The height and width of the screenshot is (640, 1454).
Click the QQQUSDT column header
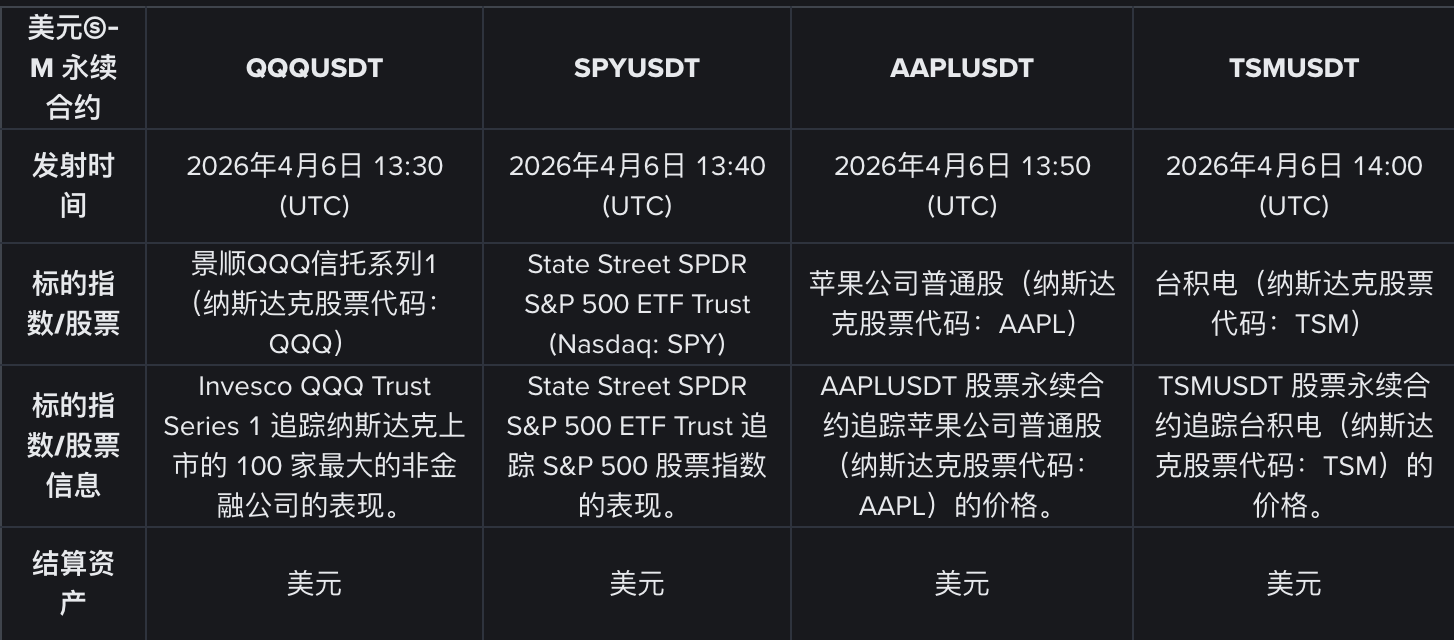coord(314,68)
